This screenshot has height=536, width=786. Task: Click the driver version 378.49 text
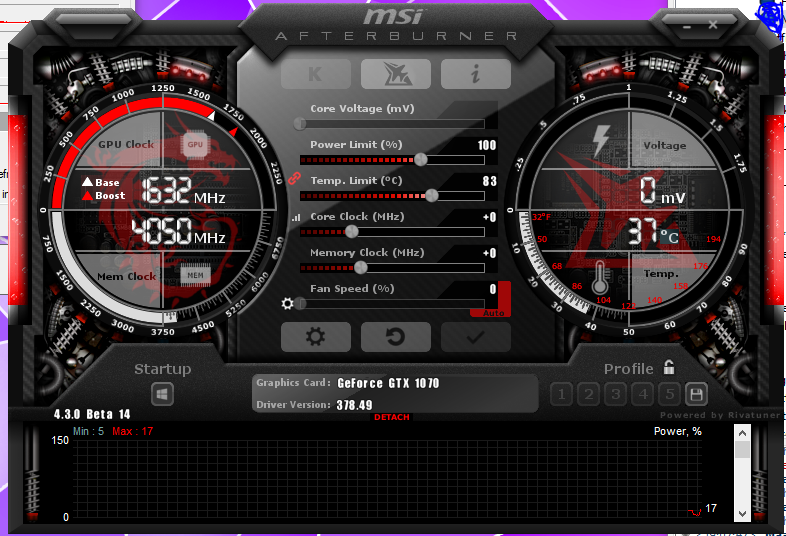point(354,405)
